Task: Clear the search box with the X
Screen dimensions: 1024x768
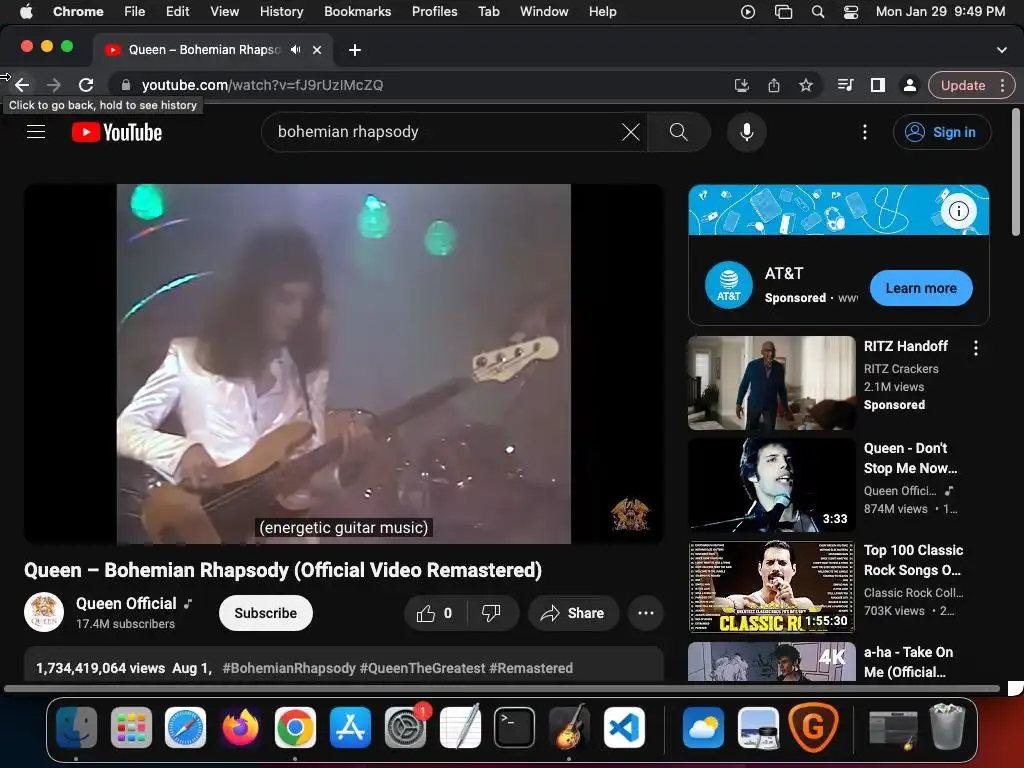Action: point(630,132)
